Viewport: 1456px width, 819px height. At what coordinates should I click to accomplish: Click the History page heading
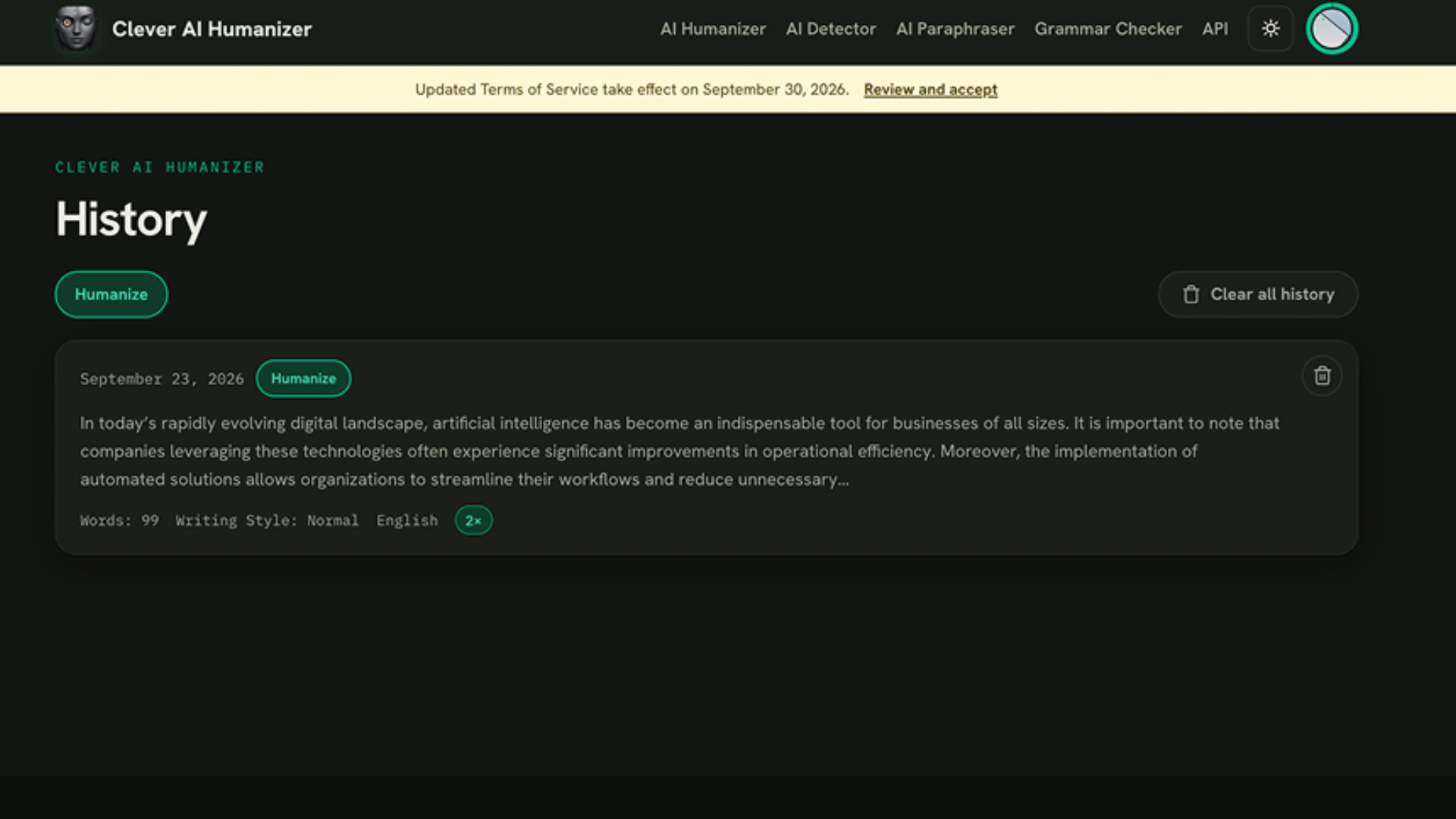pyautogui.click(x=131, y=219)
